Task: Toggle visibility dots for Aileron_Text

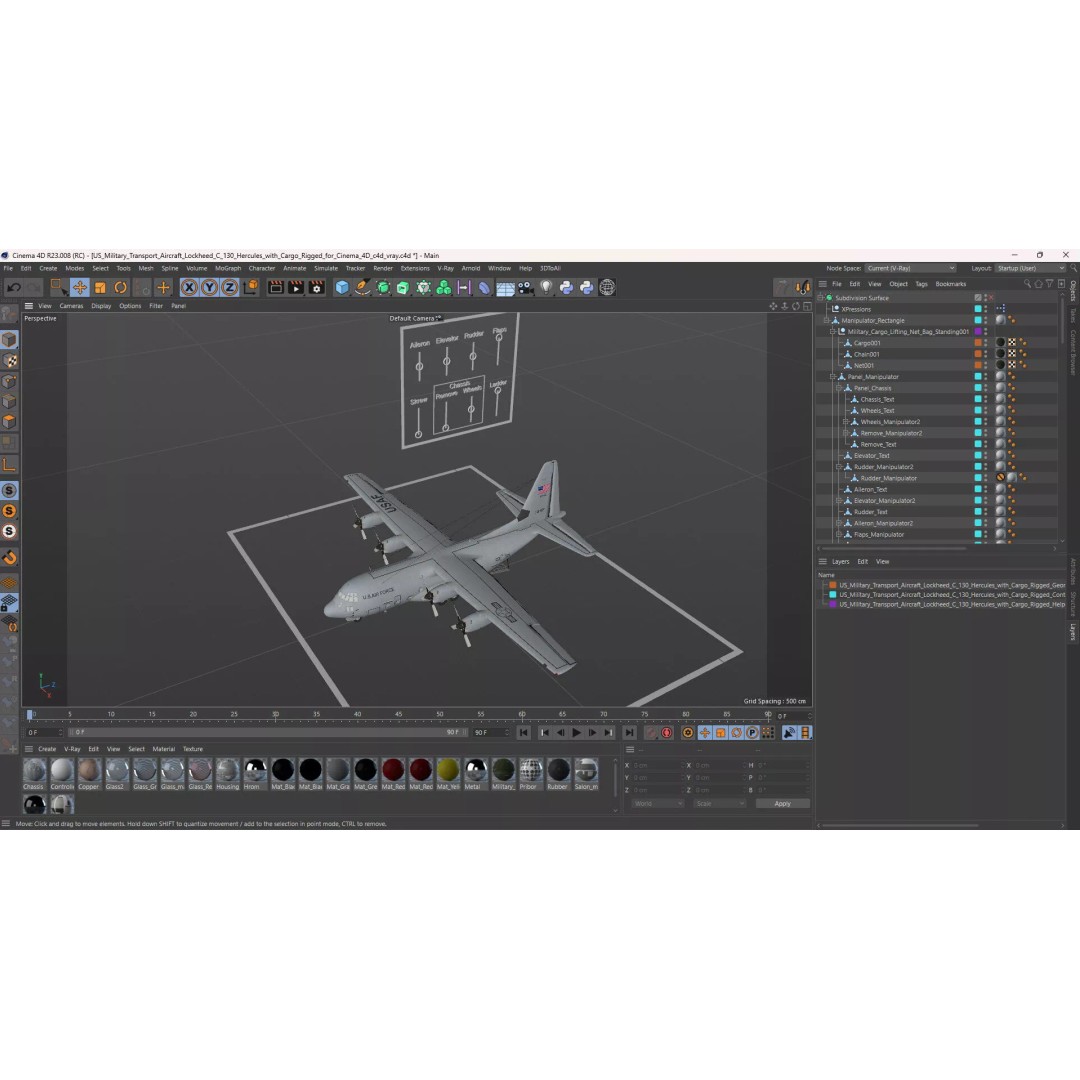Action: 986,489
